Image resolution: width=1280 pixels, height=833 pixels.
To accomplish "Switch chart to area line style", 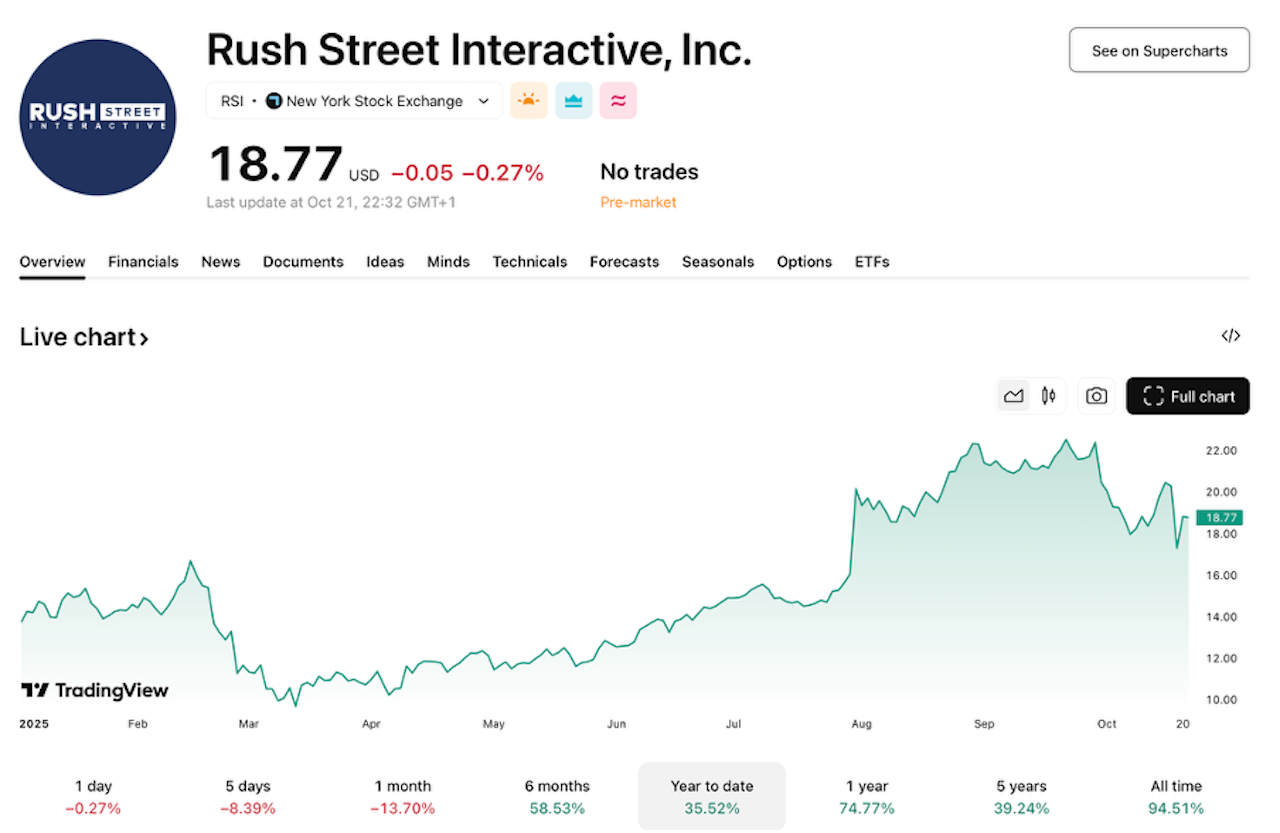I will (x=1014, y=396).
